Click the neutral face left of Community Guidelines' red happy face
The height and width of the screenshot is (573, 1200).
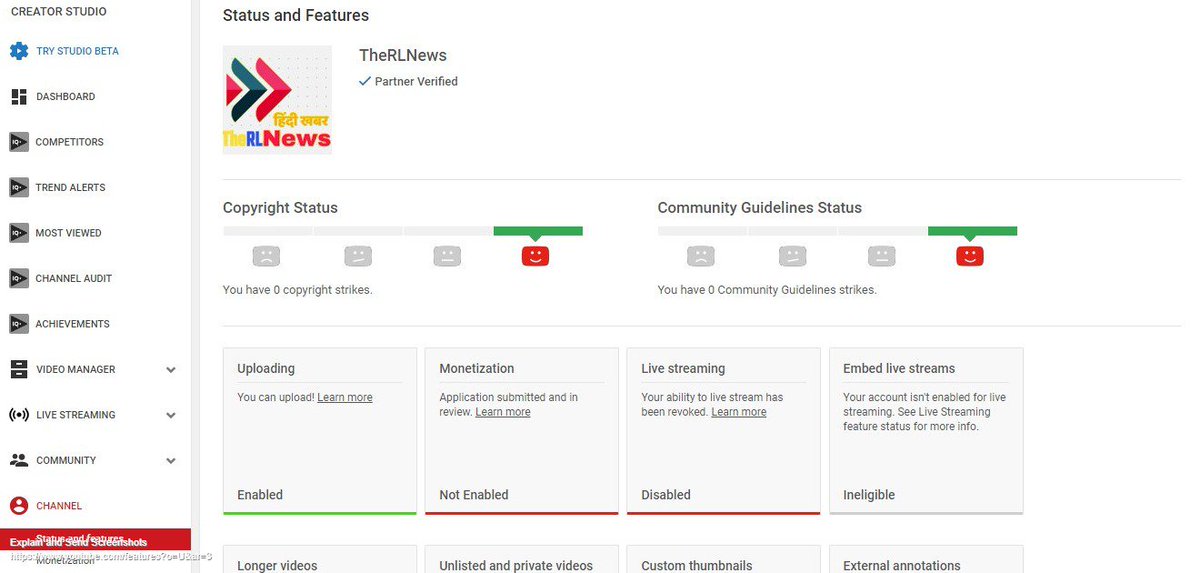pyautogui.click(x=881, y=256)
